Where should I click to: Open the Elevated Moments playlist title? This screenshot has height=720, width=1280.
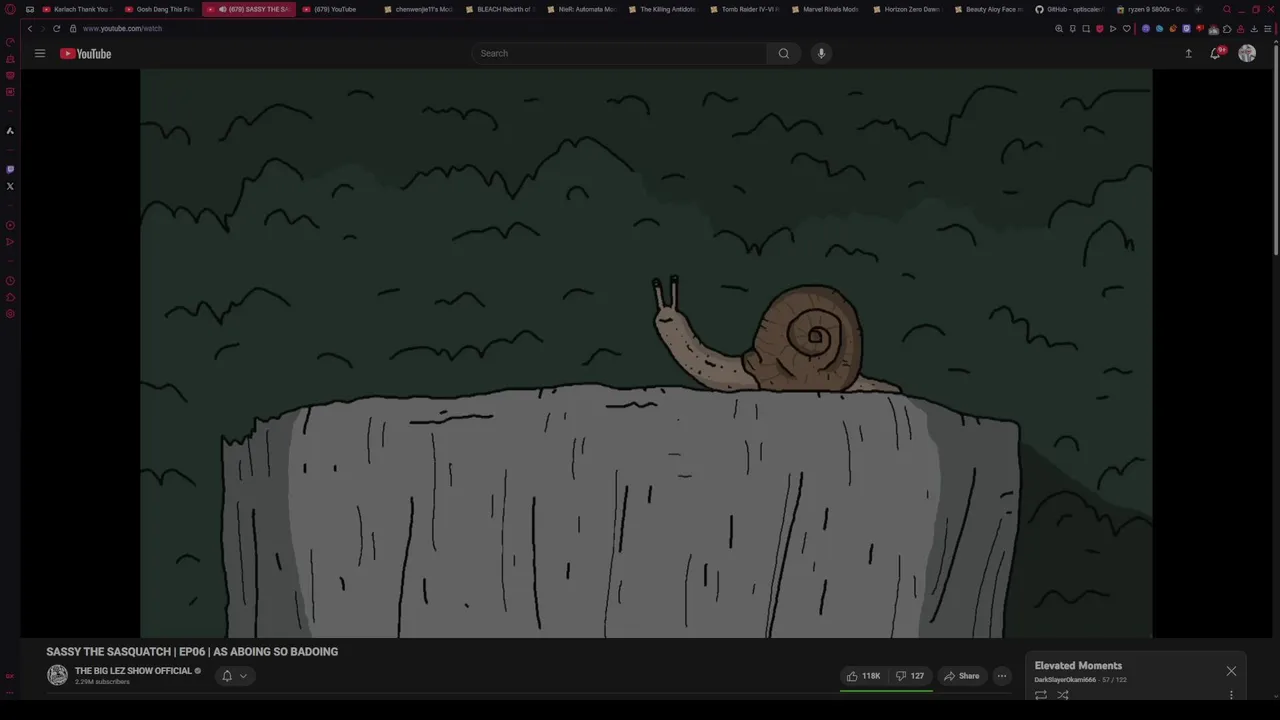1078,666
